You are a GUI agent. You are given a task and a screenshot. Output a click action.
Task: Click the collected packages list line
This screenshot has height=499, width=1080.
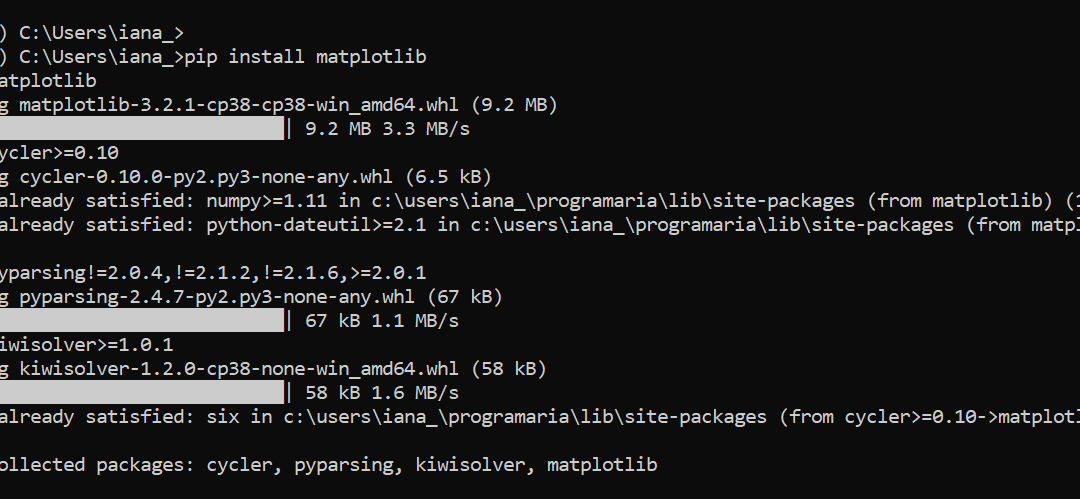[329, 465]
